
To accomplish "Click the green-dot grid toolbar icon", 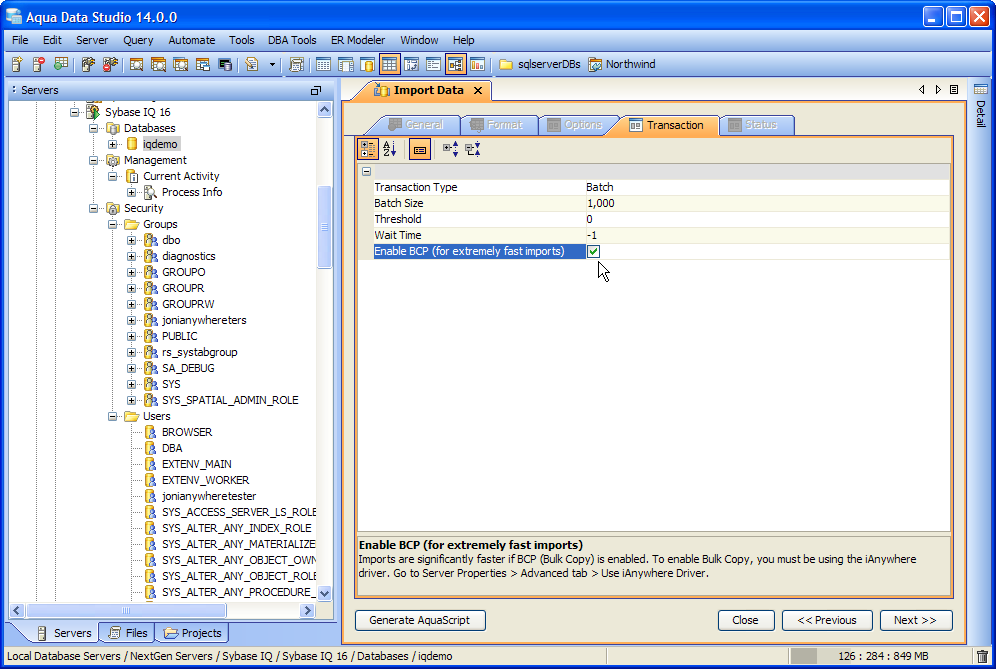I will [x=61, y=64].
